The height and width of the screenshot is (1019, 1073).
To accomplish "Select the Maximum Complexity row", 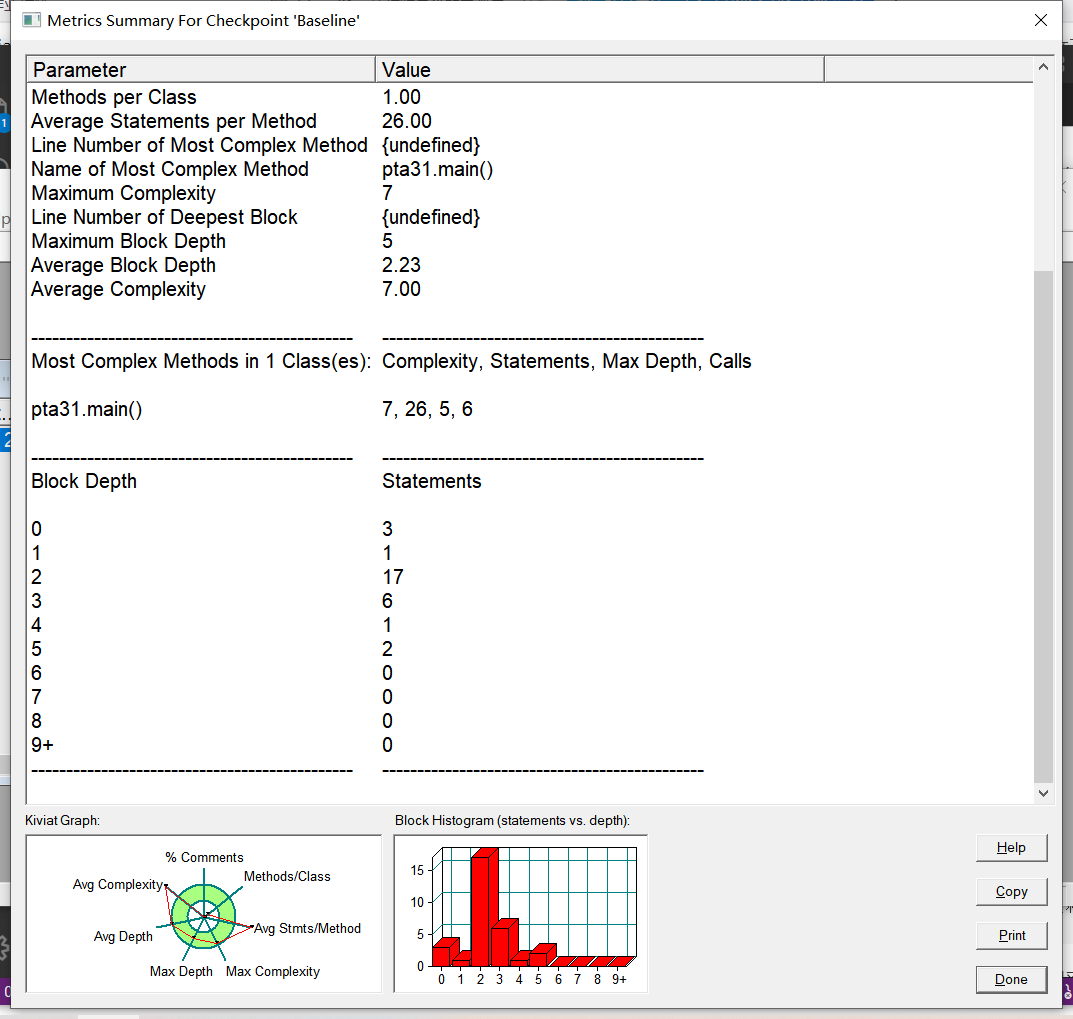I will coord(530,193).
